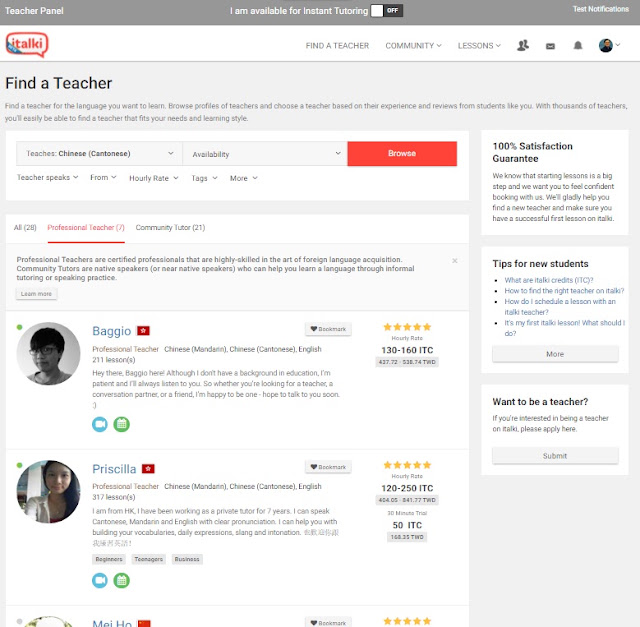Expand the Teacher speaks filter
This screenshot has width=640, height=627.
point(47,178)
